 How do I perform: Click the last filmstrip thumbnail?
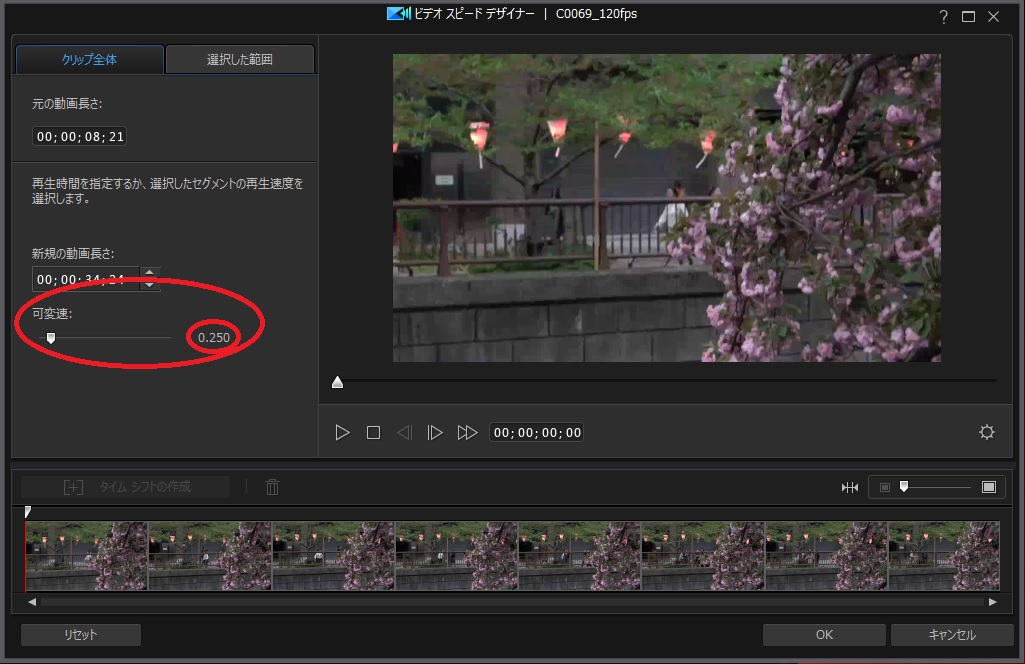click(944, 556)
